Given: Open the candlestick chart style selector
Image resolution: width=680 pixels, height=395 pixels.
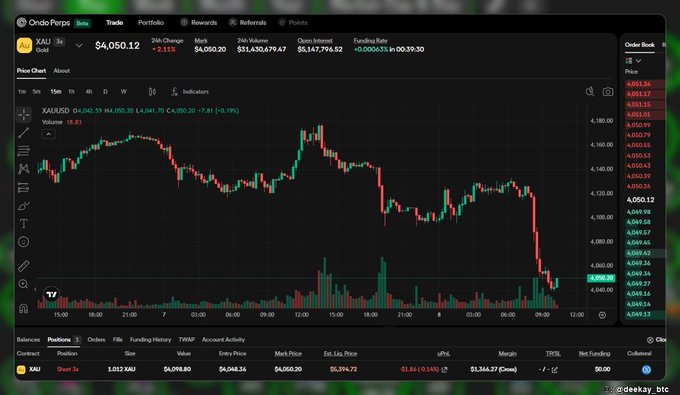Looking at the screenshot, I should (152, 91).
